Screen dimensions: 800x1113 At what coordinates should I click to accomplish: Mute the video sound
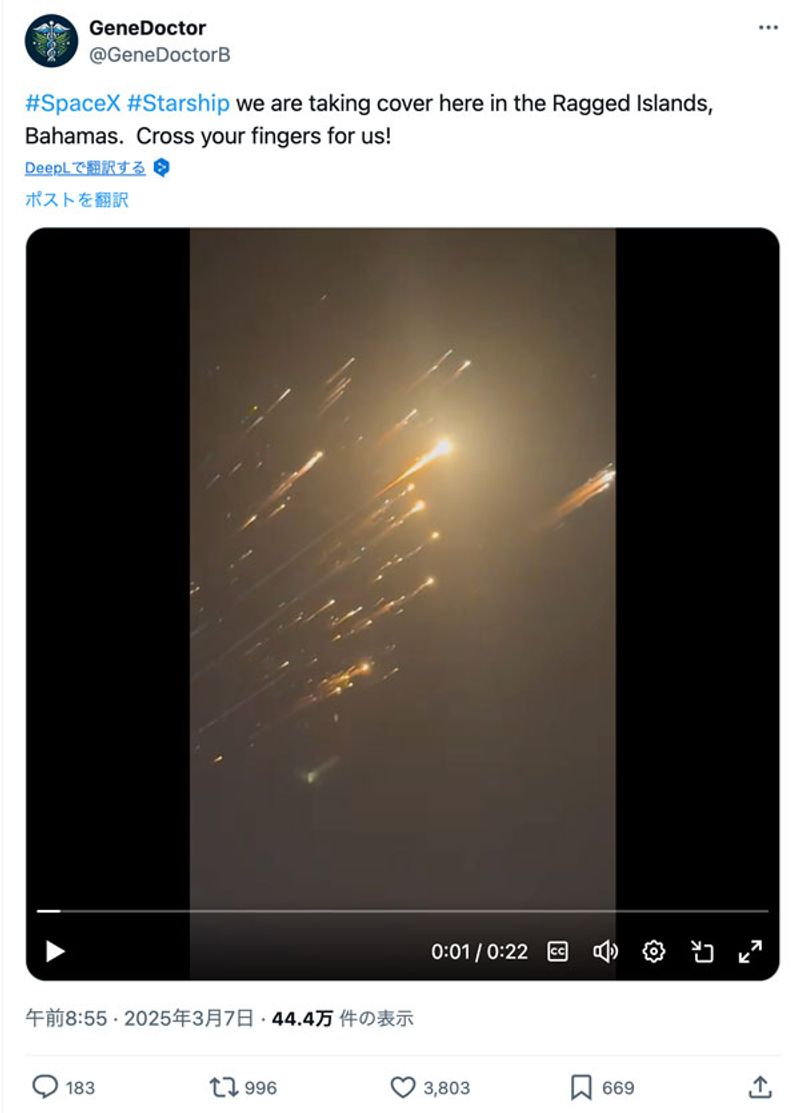tap(606, 951)
